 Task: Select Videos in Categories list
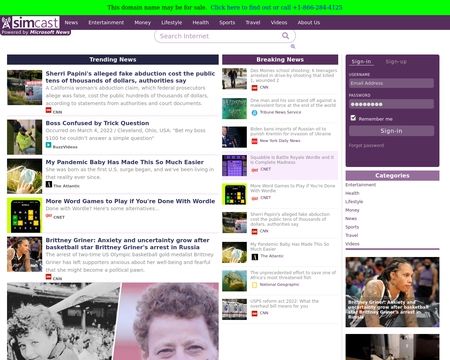tap(352, 244)
